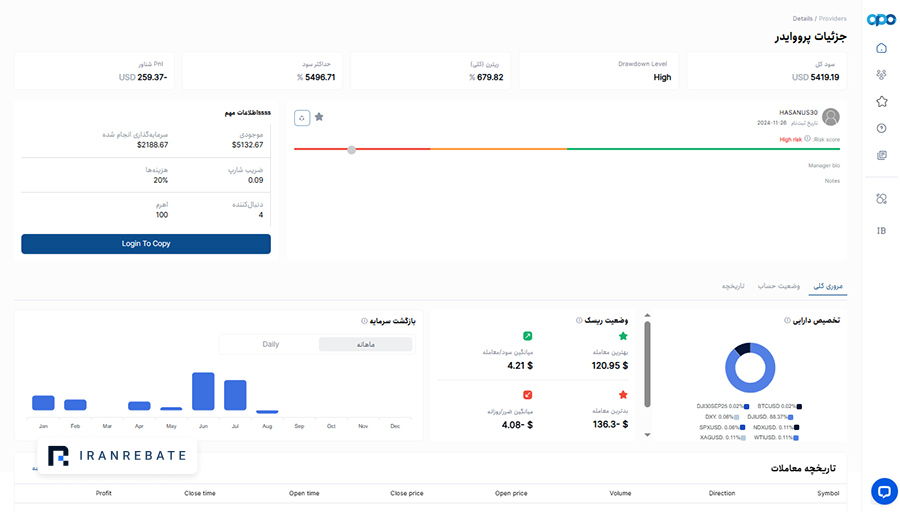Screen dimensions: 900x512
Task: Open the live chat bubble icon
Action: coord(884,491)
